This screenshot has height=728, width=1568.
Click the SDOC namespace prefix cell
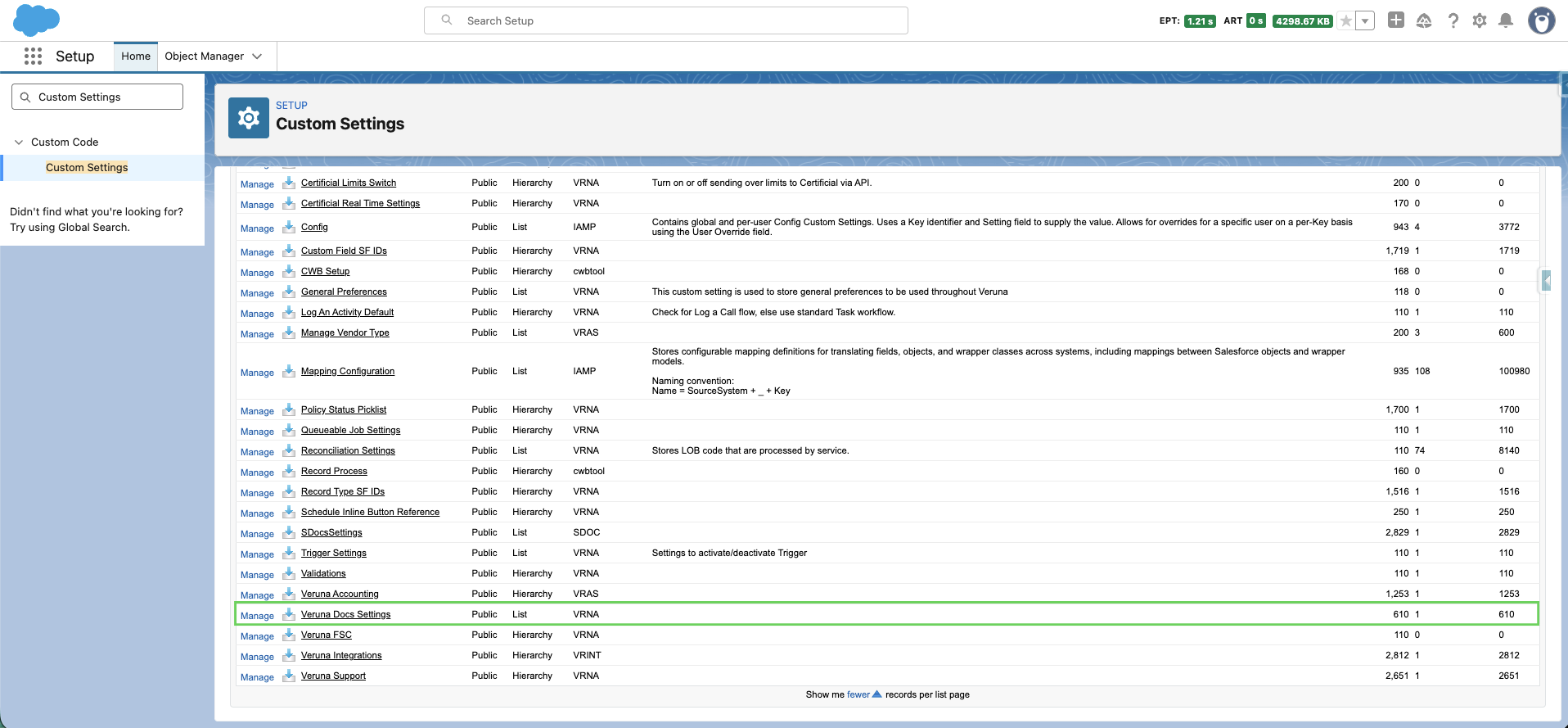click(x=586, y=532)
